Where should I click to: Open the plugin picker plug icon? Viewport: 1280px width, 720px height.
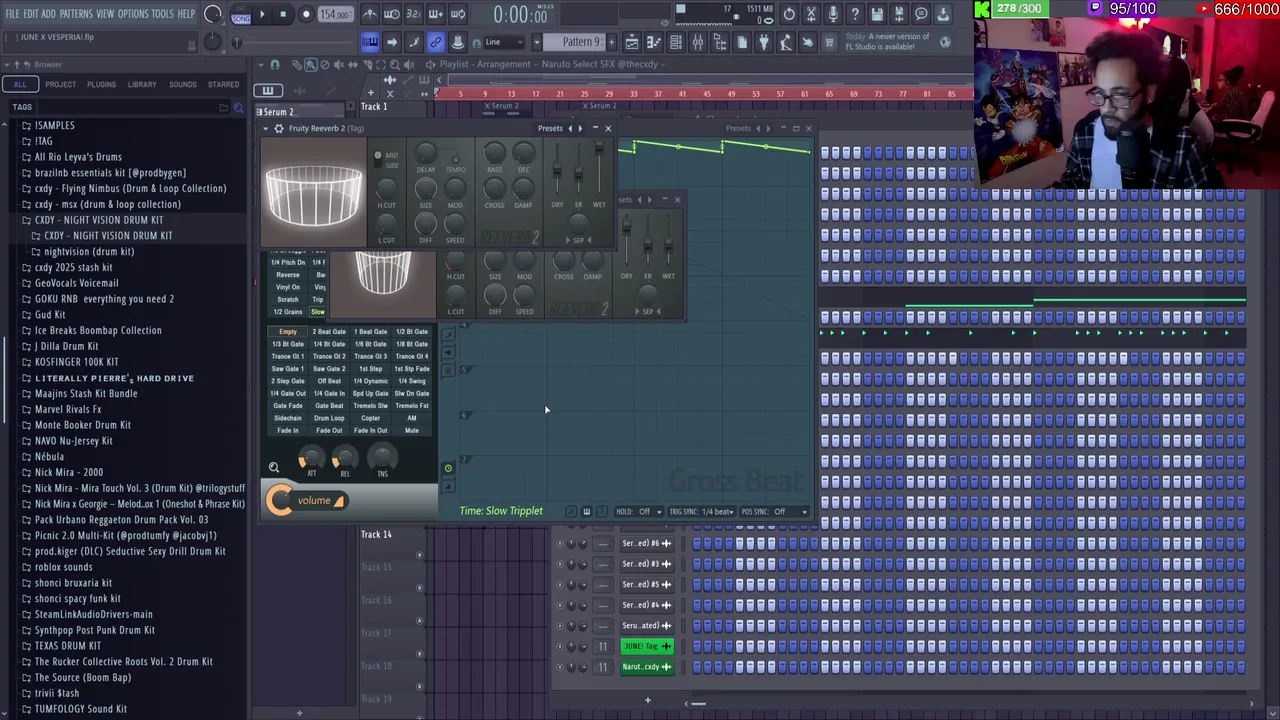click(x=763, y=42)
